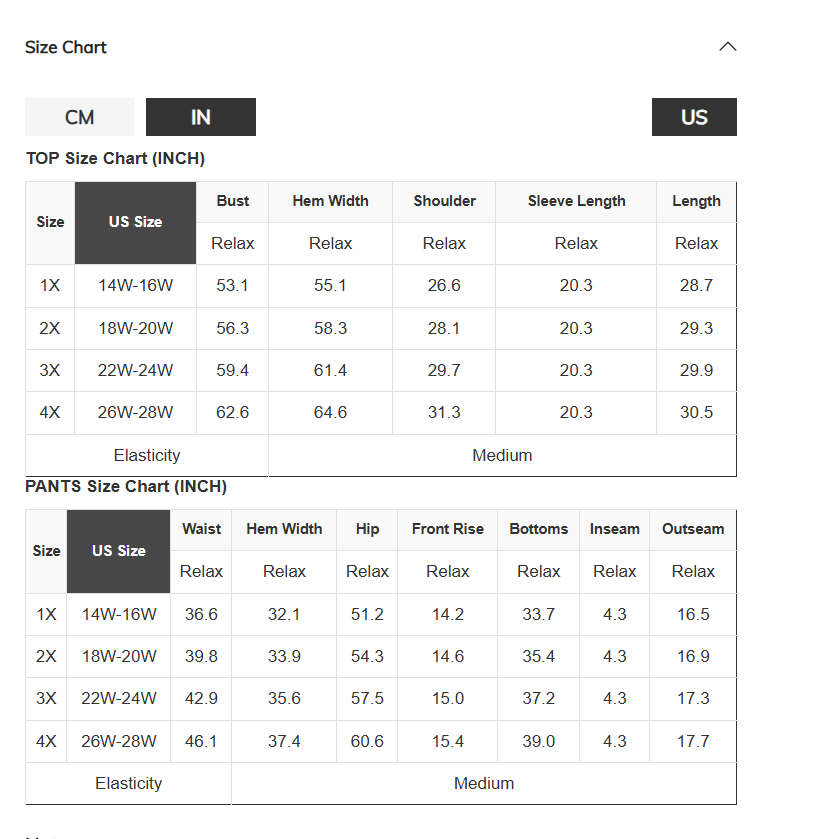The image size is (820, 839).
Task: Select US Size header in TOP chart
Action: (135, 223)
